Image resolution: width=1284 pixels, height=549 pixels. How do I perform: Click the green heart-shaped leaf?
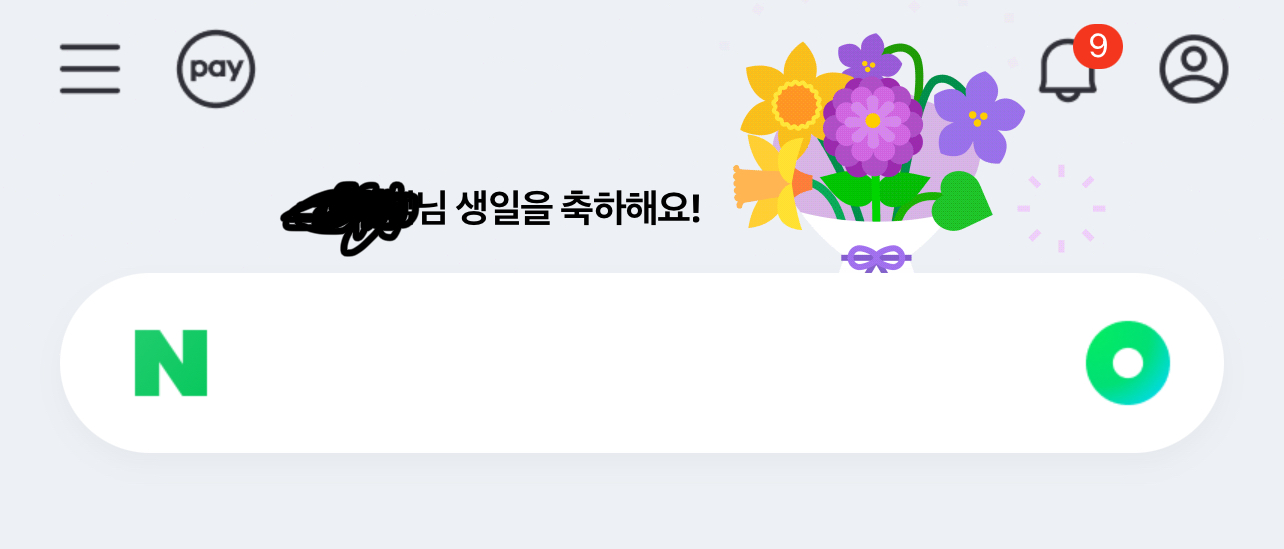[960, 201]
